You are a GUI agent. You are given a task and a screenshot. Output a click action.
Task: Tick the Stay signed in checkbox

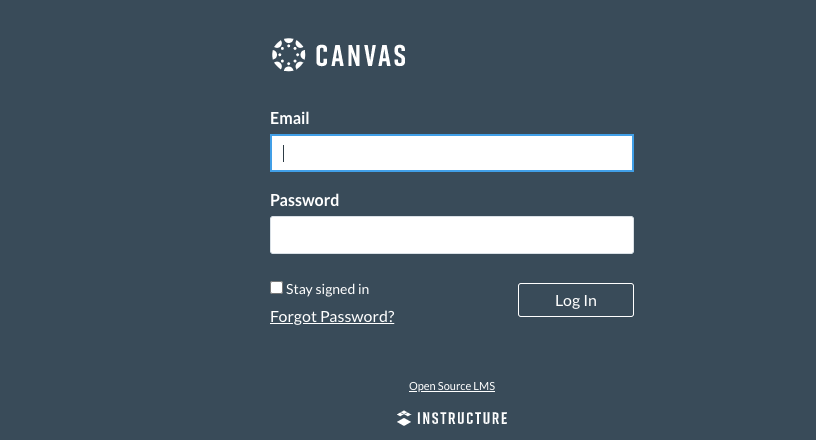pyautogui.click(x=277, y=288)
